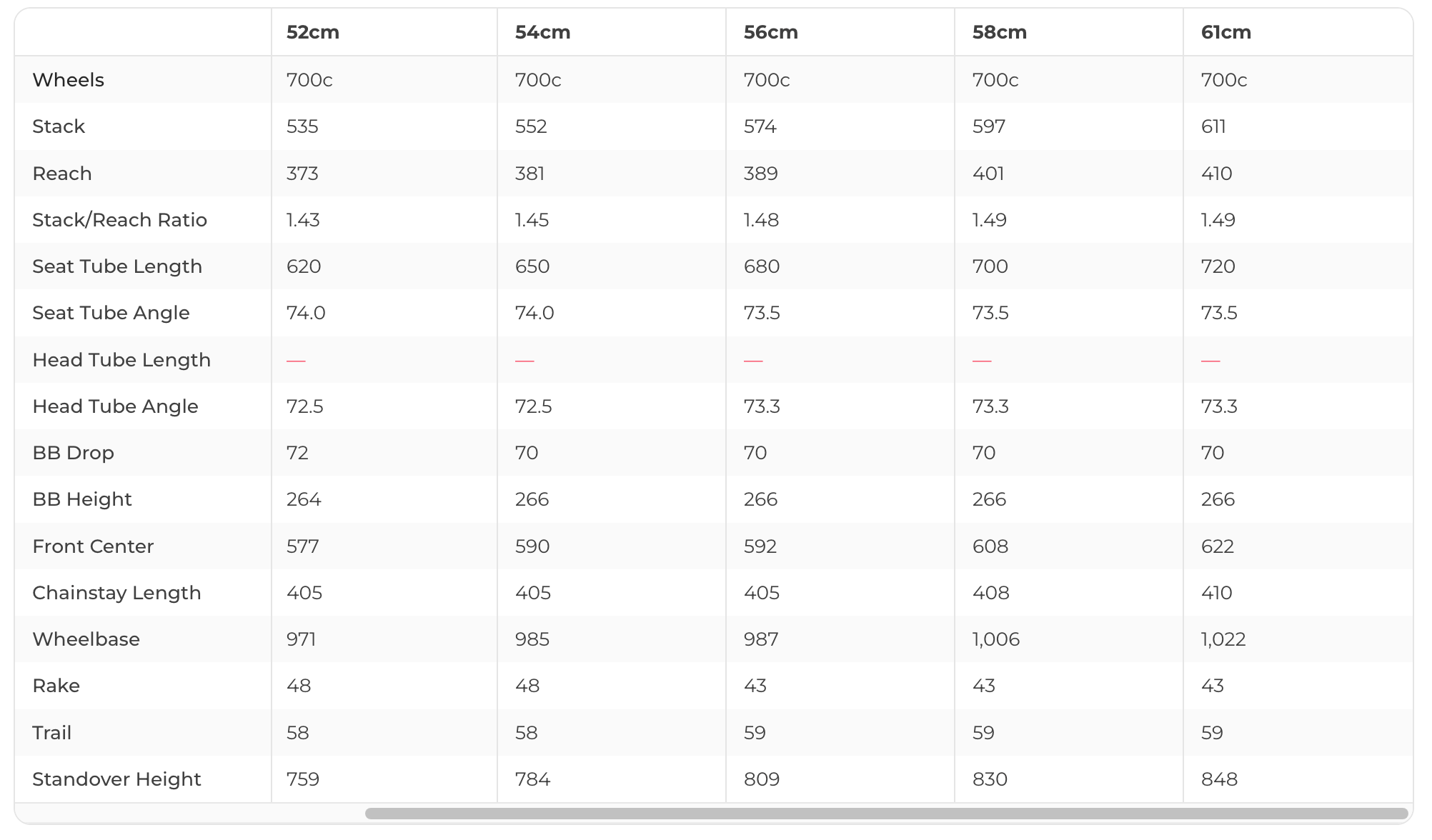The height and width of the screenshot is (840, 1432).
Task: Click the Standover Height row label
Action: [x=116, y=779]
